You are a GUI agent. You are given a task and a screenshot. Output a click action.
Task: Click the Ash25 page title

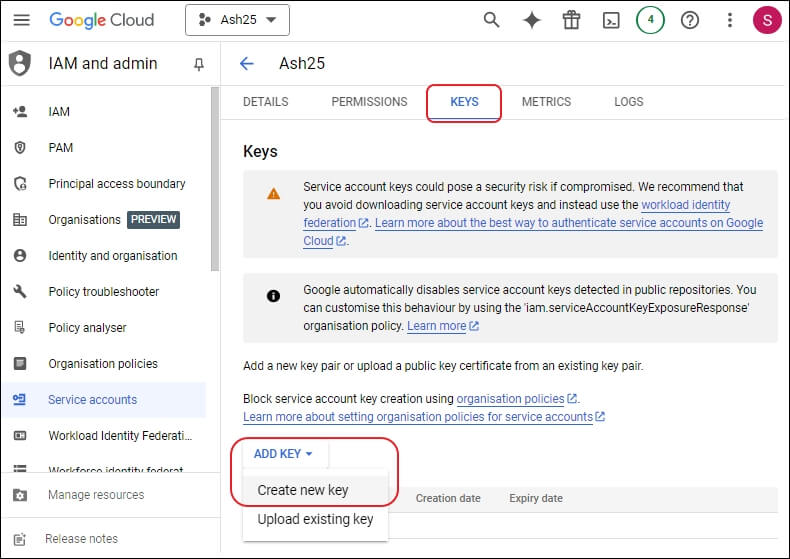(302, 63)
